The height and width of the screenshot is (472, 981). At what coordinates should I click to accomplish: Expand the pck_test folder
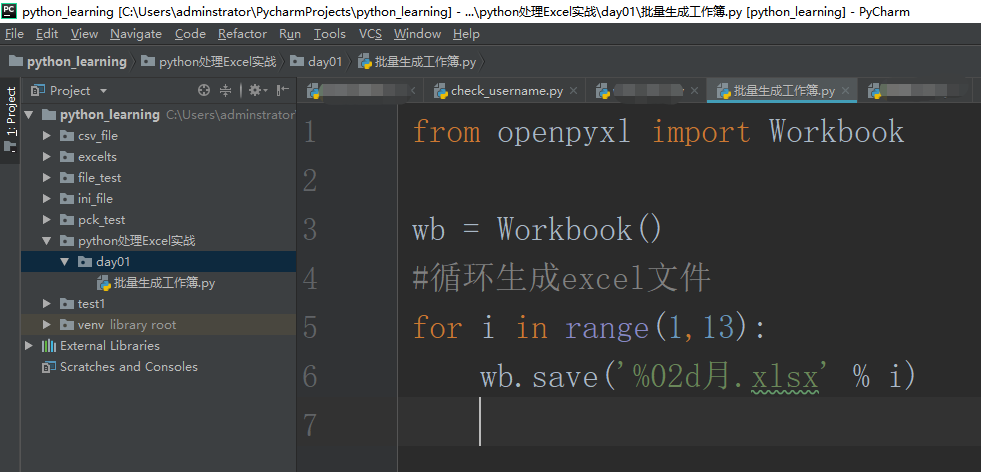[x=46, y=220]
